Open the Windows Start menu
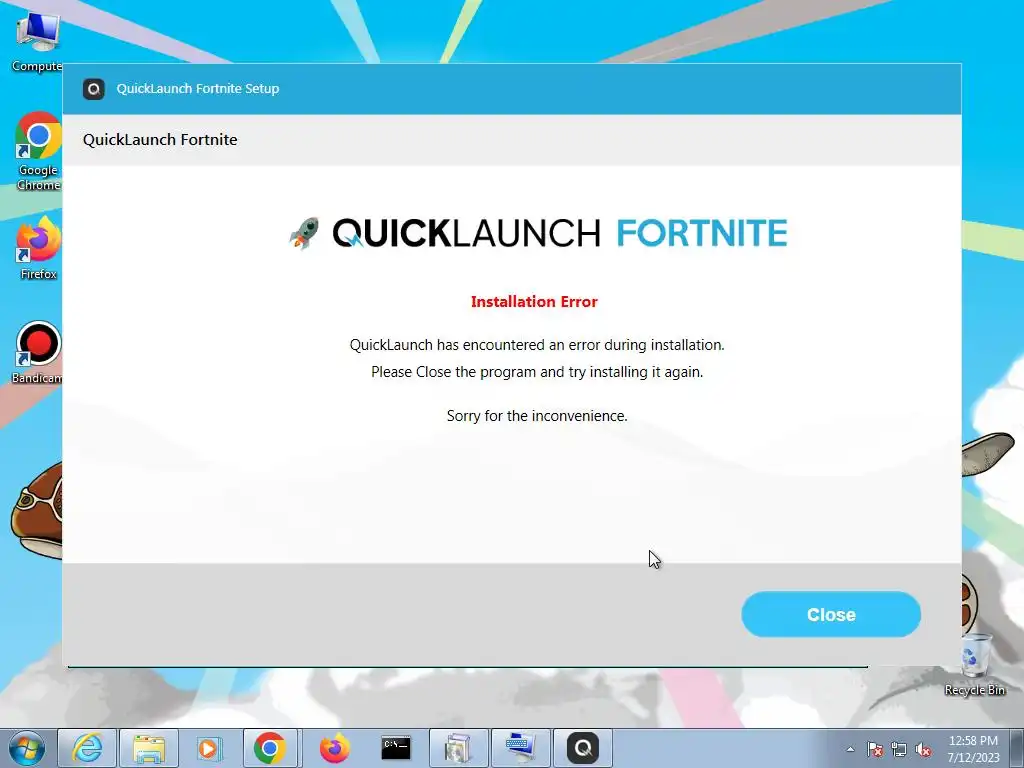 (27, 748)
